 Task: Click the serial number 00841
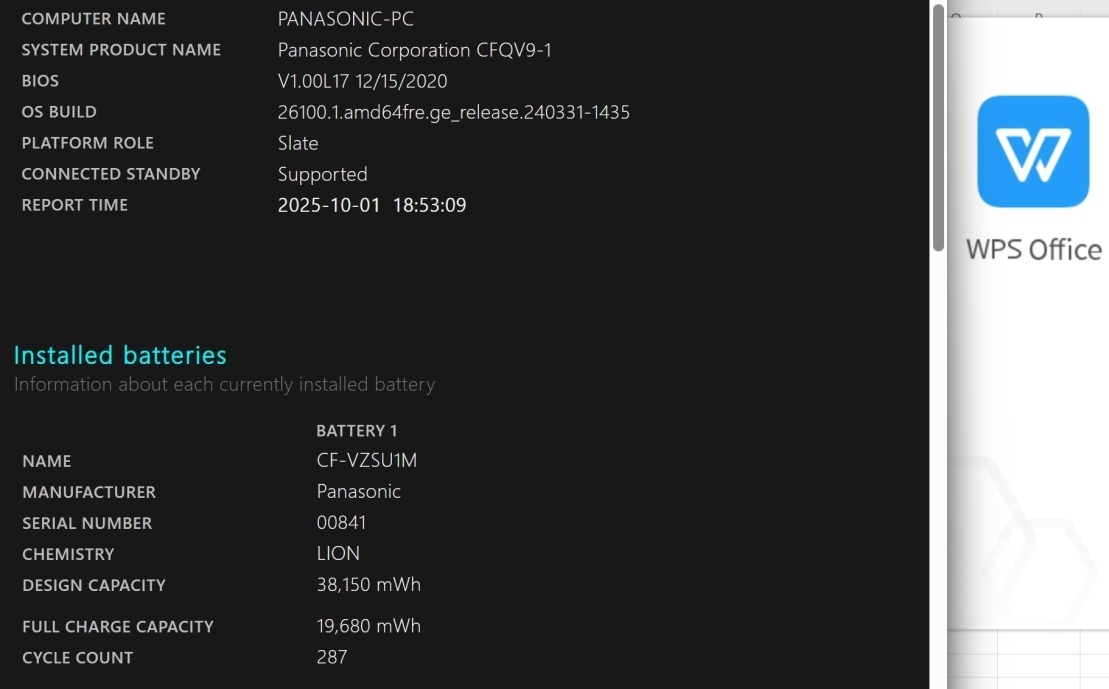(341, 523)
